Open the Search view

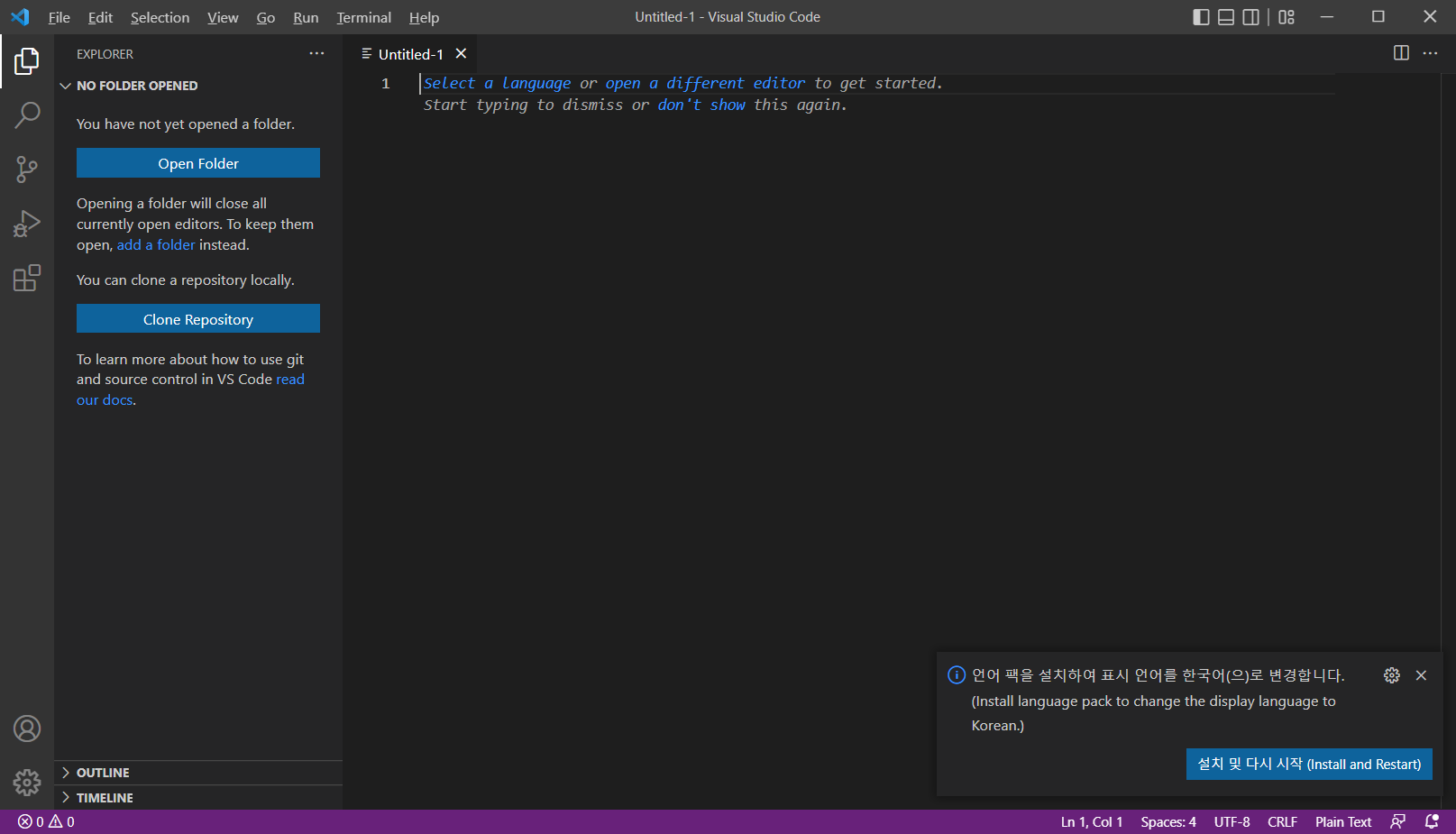(x=27, y=115)
